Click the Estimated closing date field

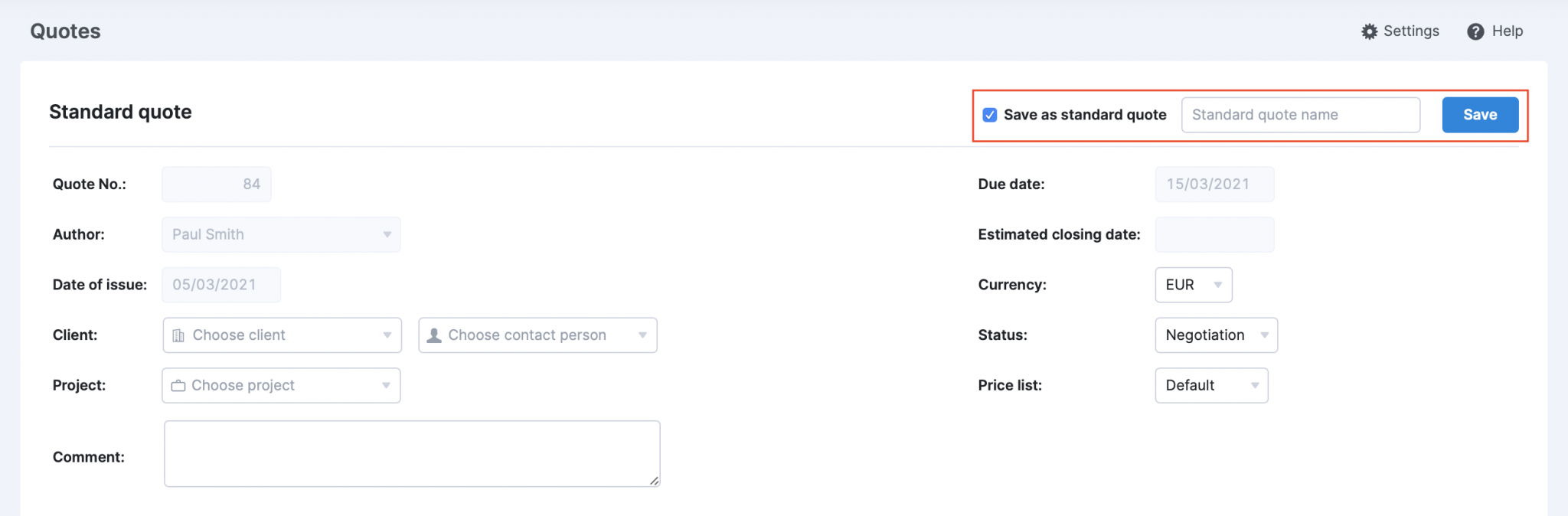pyautogui.click(x=1214, y=234)
